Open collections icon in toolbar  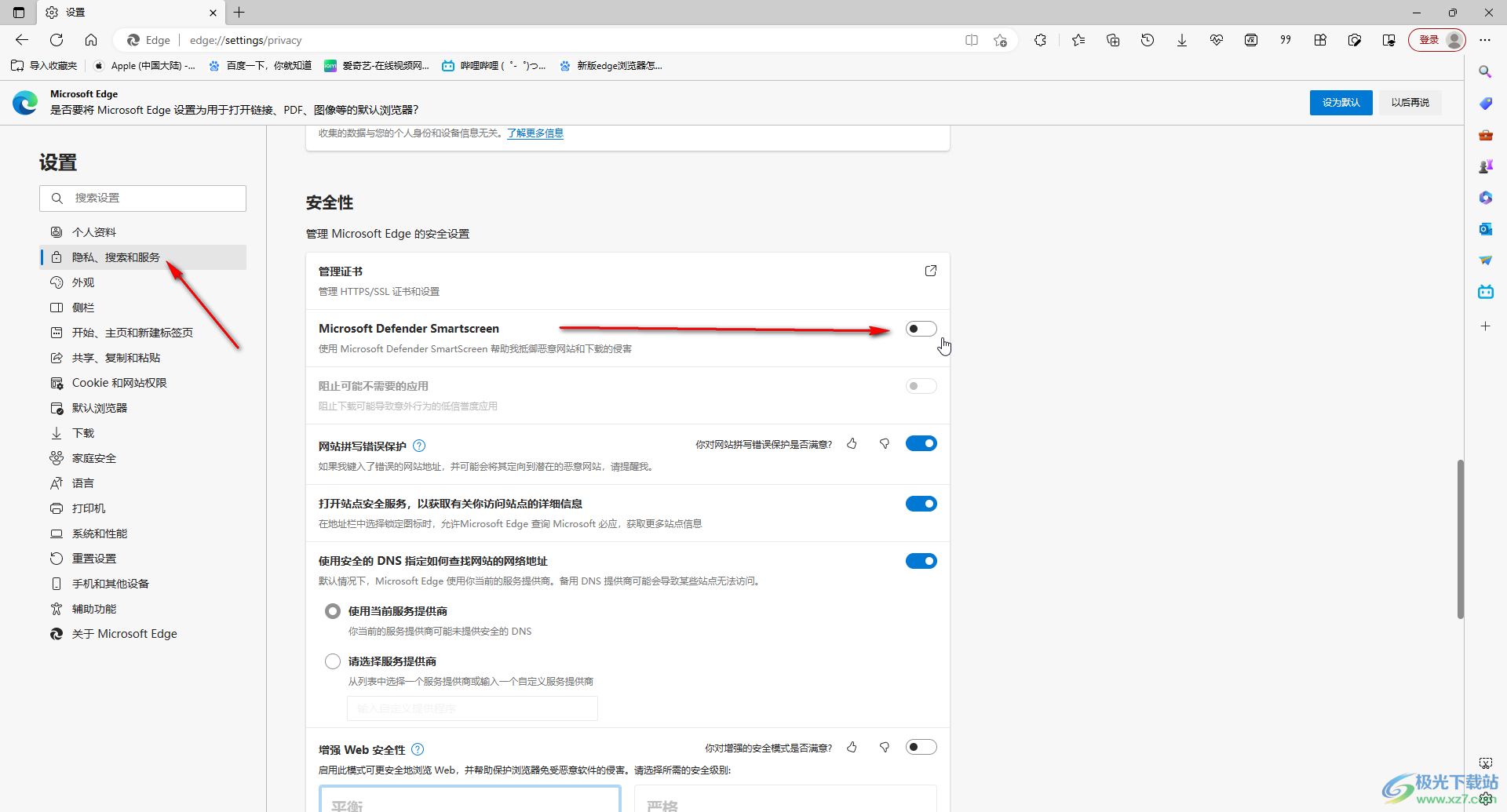[x=1113, y=40]
